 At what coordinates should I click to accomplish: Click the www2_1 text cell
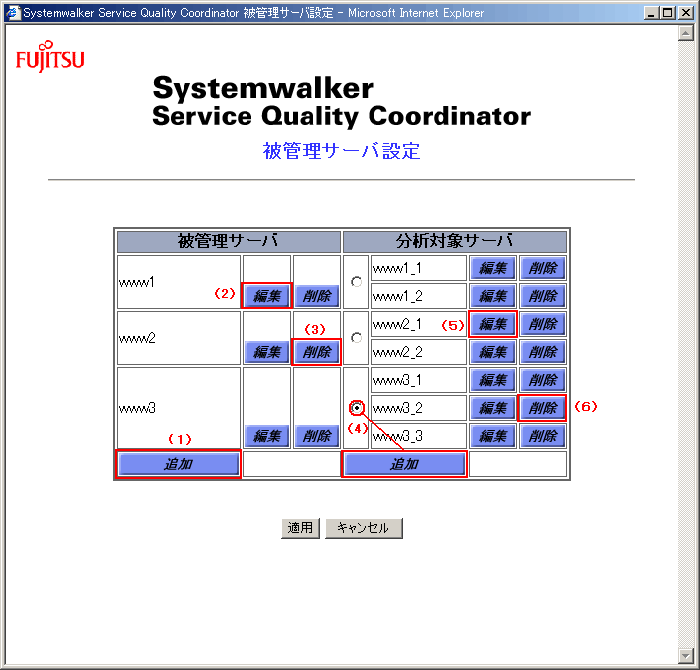tap(419, 324)
